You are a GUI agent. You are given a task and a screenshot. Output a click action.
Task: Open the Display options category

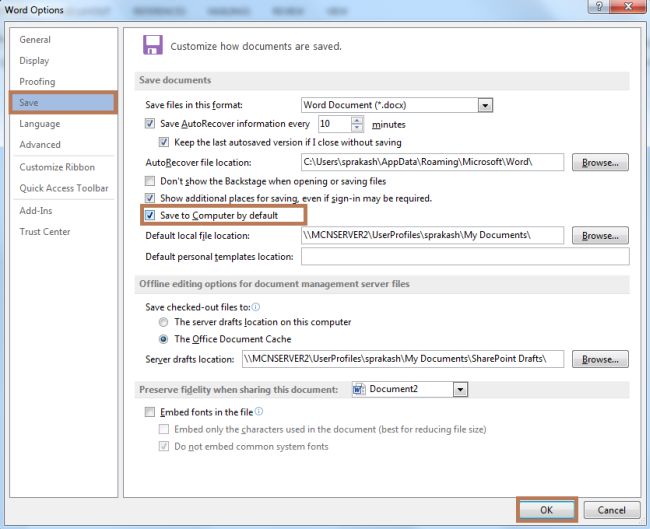click(x=34, y=61)
